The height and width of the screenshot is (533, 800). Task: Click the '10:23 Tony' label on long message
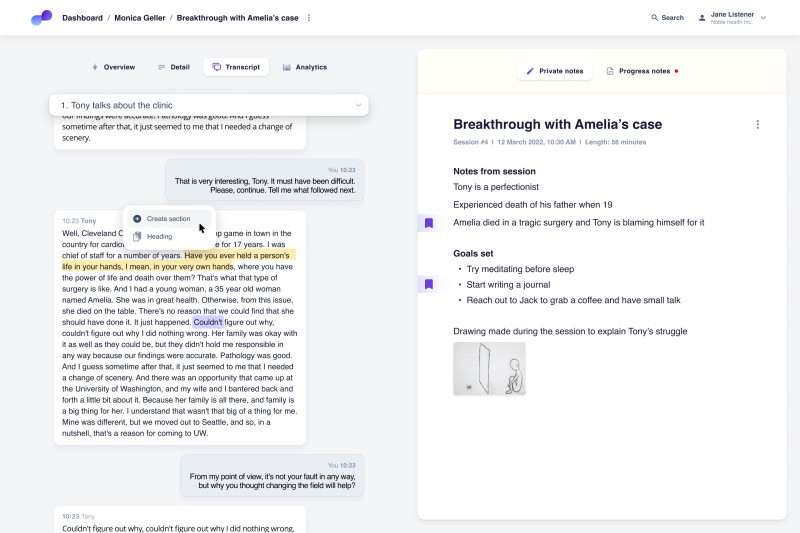79,221
